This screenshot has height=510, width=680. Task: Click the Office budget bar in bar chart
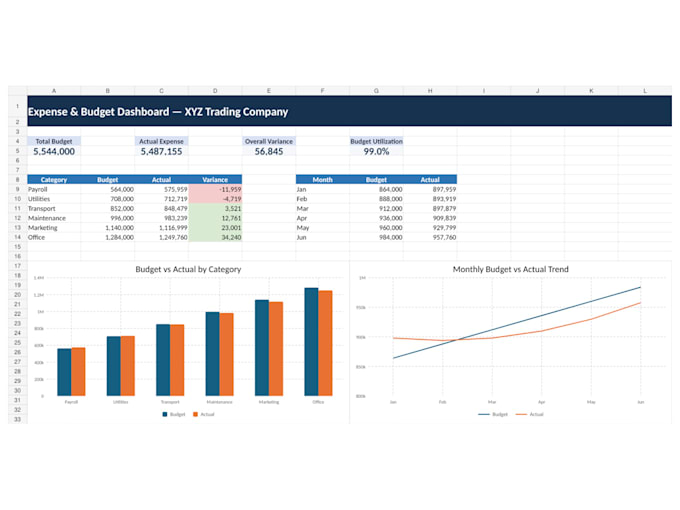(x=311, y=342)
